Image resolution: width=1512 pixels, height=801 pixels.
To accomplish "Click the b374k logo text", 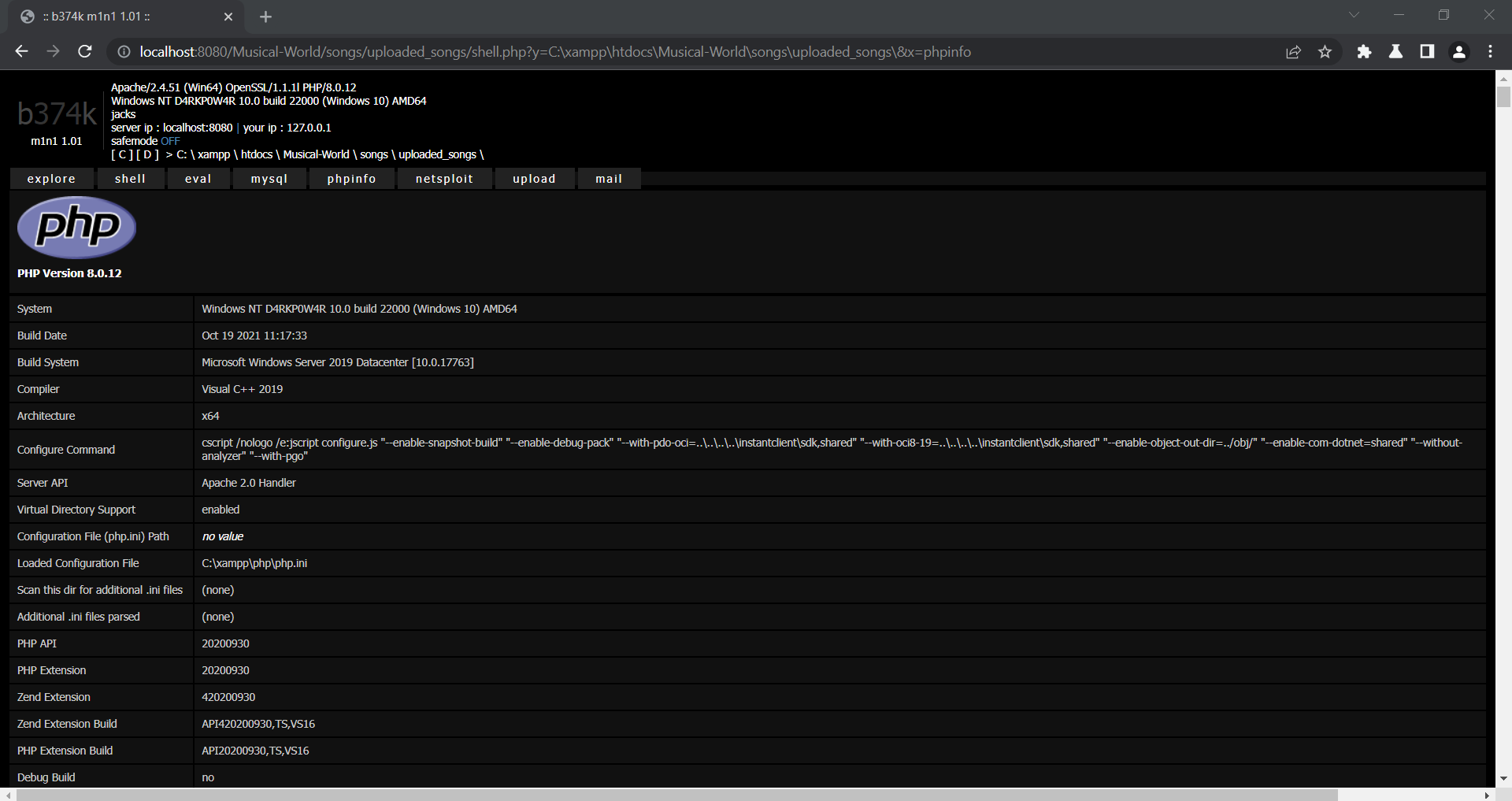I will click(x=57, y=114).
